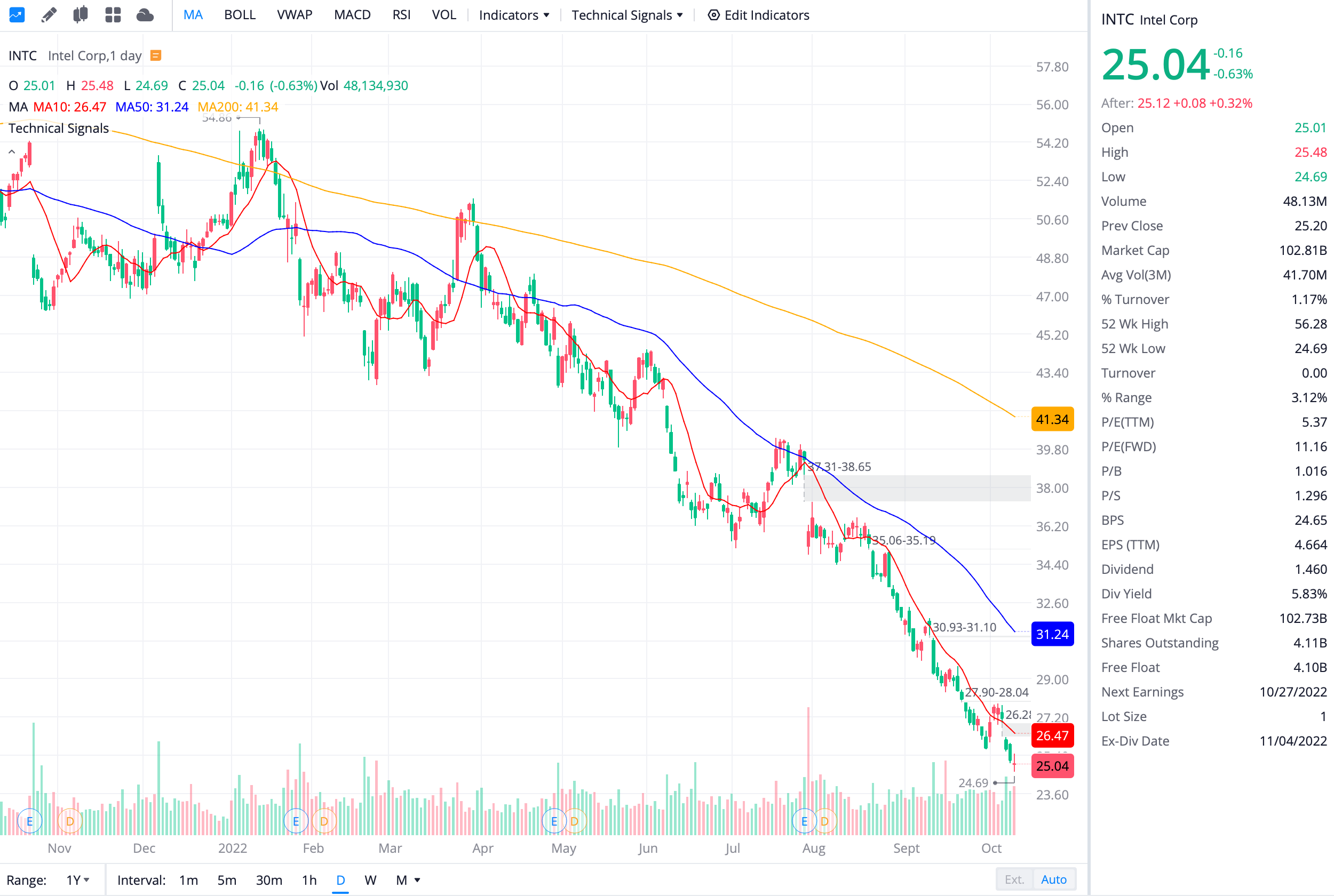The height and width of the screenshot is (896, 1334).
Task: Switch interval to W weekly
Action: coord(370,880)
